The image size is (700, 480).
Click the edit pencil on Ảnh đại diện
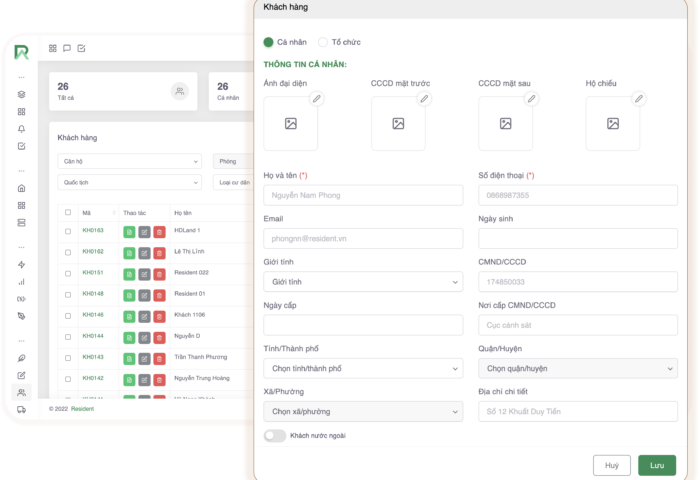coord(316,99)
